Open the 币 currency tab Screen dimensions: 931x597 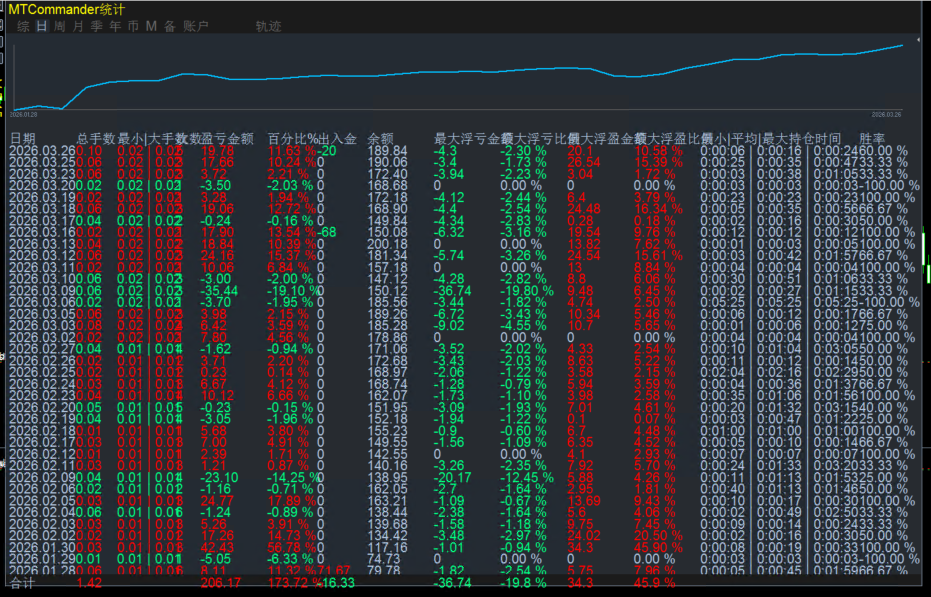click(133, 26)
